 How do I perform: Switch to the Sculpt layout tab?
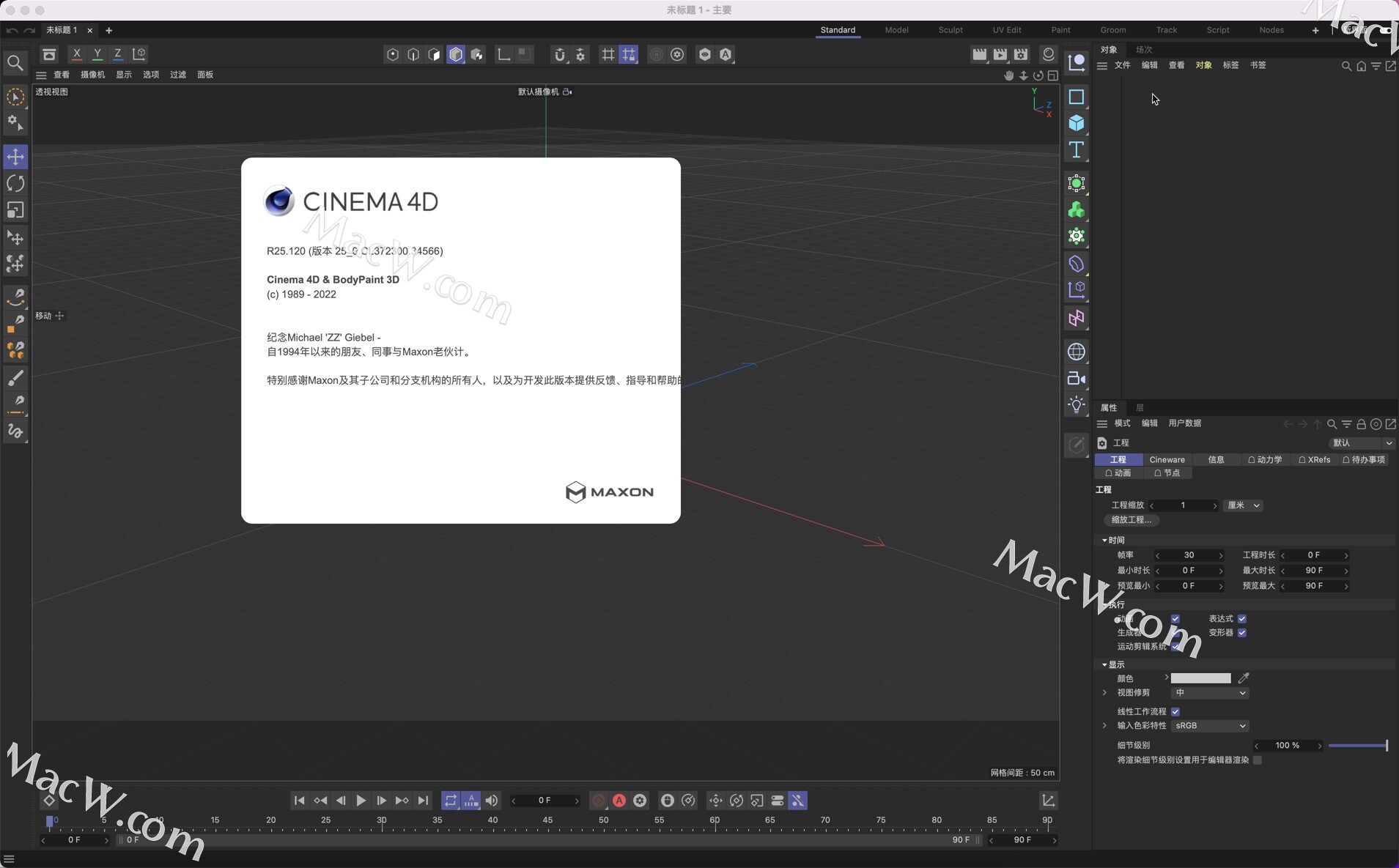pos(950,30)
